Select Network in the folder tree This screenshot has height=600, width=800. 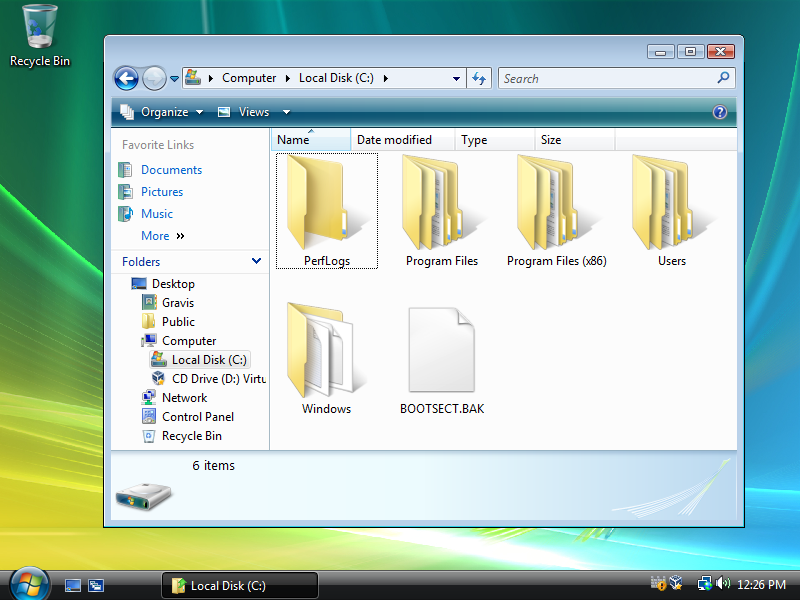(x=174, y=397)
